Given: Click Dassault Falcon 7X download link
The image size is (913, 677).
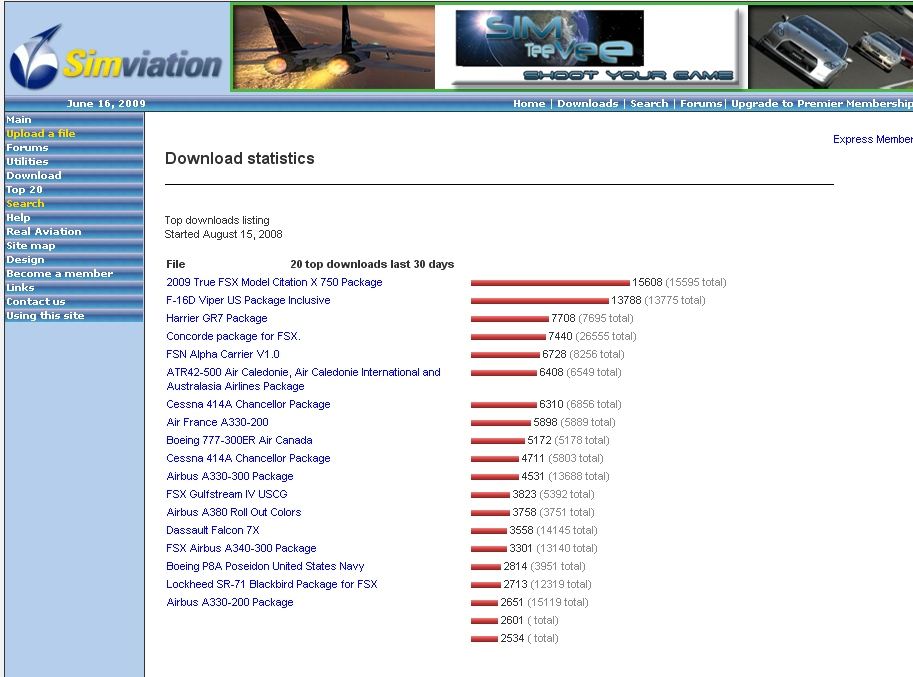Looking at the screenshot, I should (x=212, y=530).
